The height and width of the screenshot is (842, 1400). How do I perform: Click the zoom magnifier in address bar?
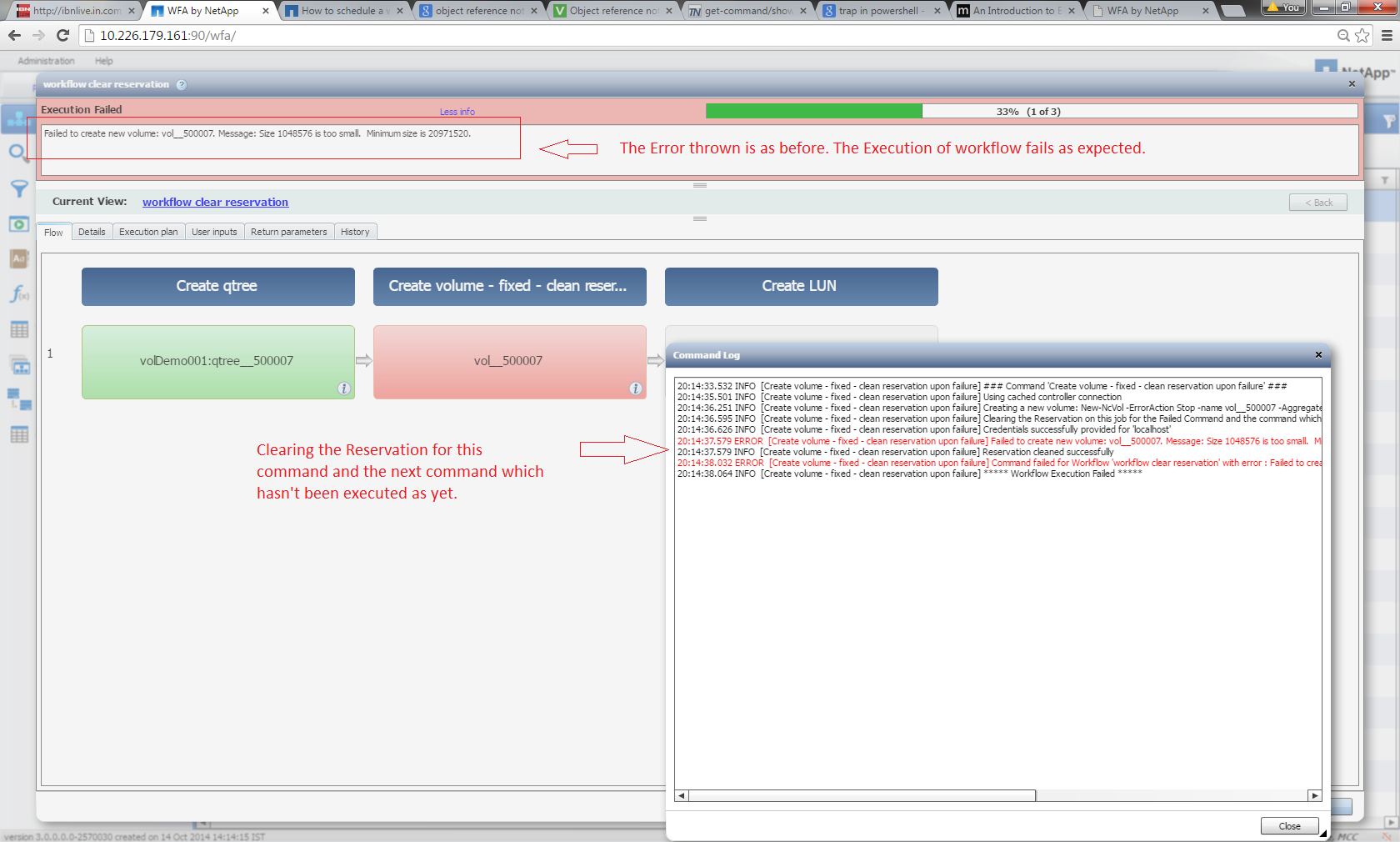tap(1343, 35)
